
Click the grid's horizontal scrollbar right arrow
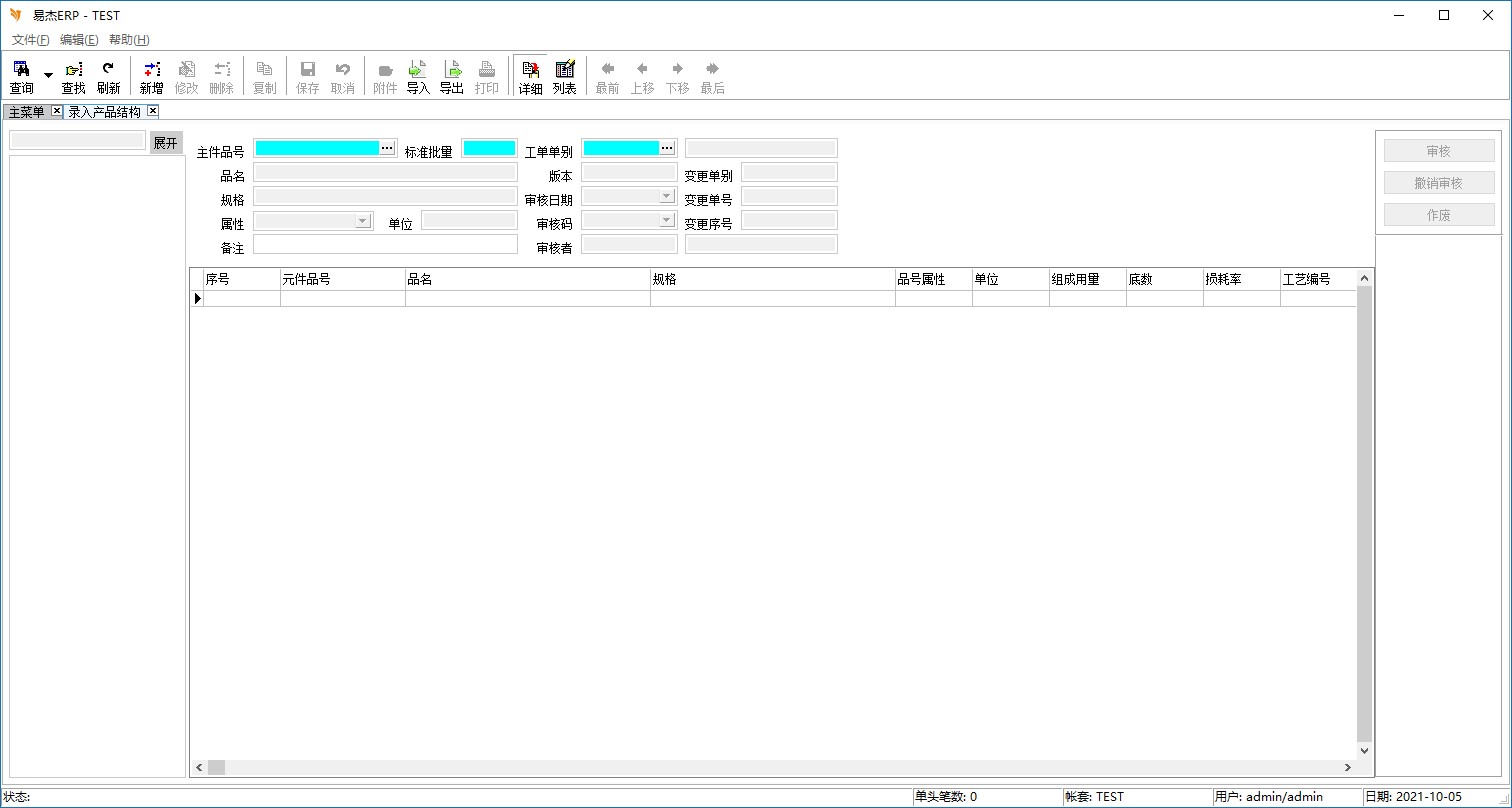pyautogui.click(x=1348, y=767)
